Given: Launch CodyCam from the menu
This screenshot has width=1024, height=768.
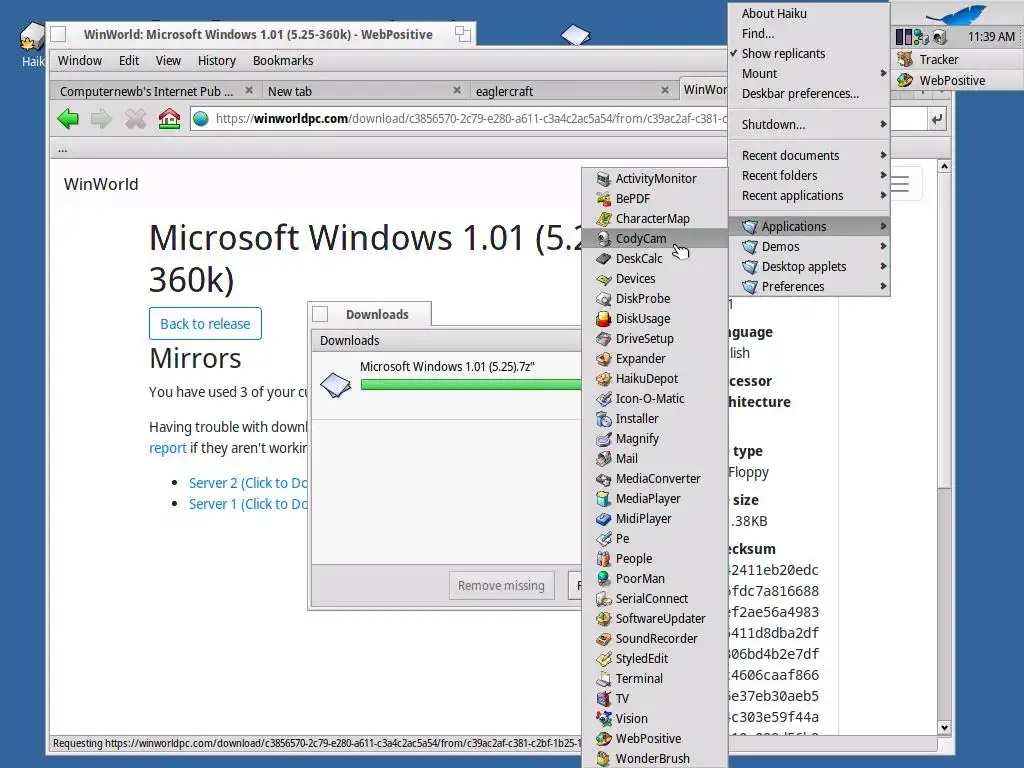Looking at the screenshot, I should 654,238.
